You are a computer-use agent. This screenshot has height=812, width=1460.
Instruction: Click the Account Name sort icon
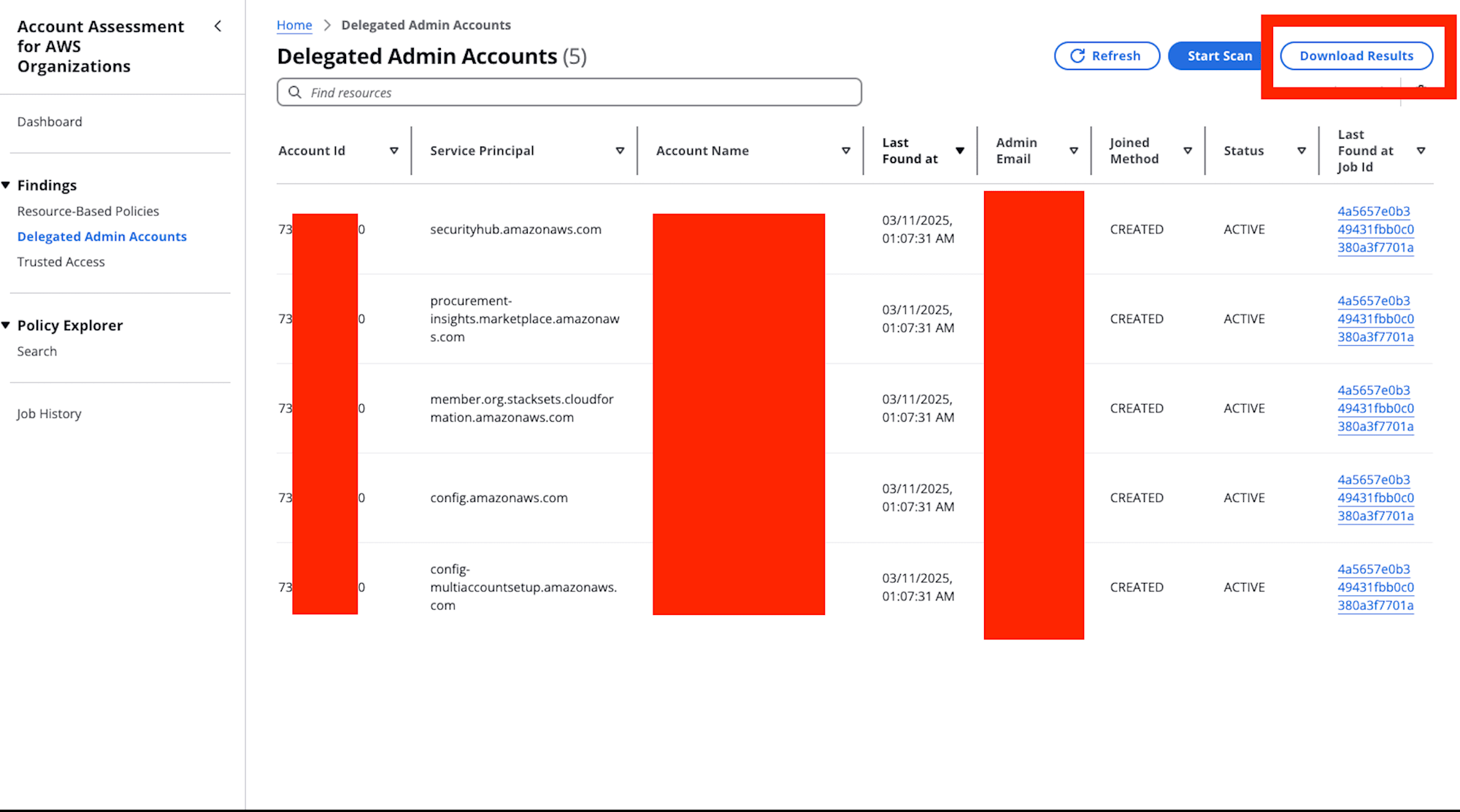click(x=847, y=151)
